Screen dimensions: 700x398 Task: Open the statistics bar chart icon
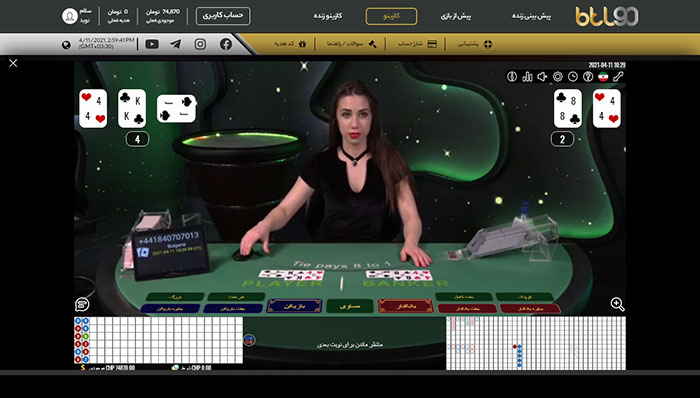click(x=527, y=77)
